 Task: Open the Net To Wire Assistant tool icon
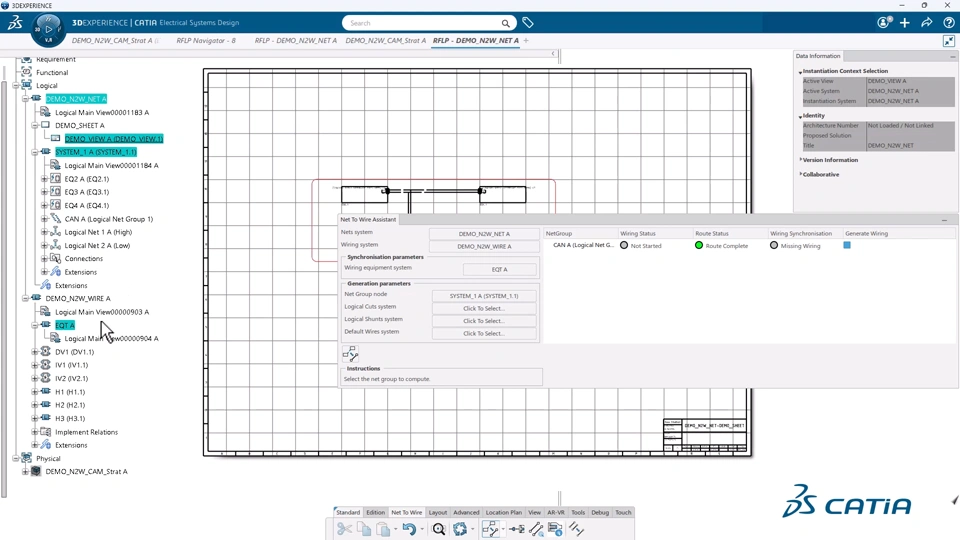point(490,529)
